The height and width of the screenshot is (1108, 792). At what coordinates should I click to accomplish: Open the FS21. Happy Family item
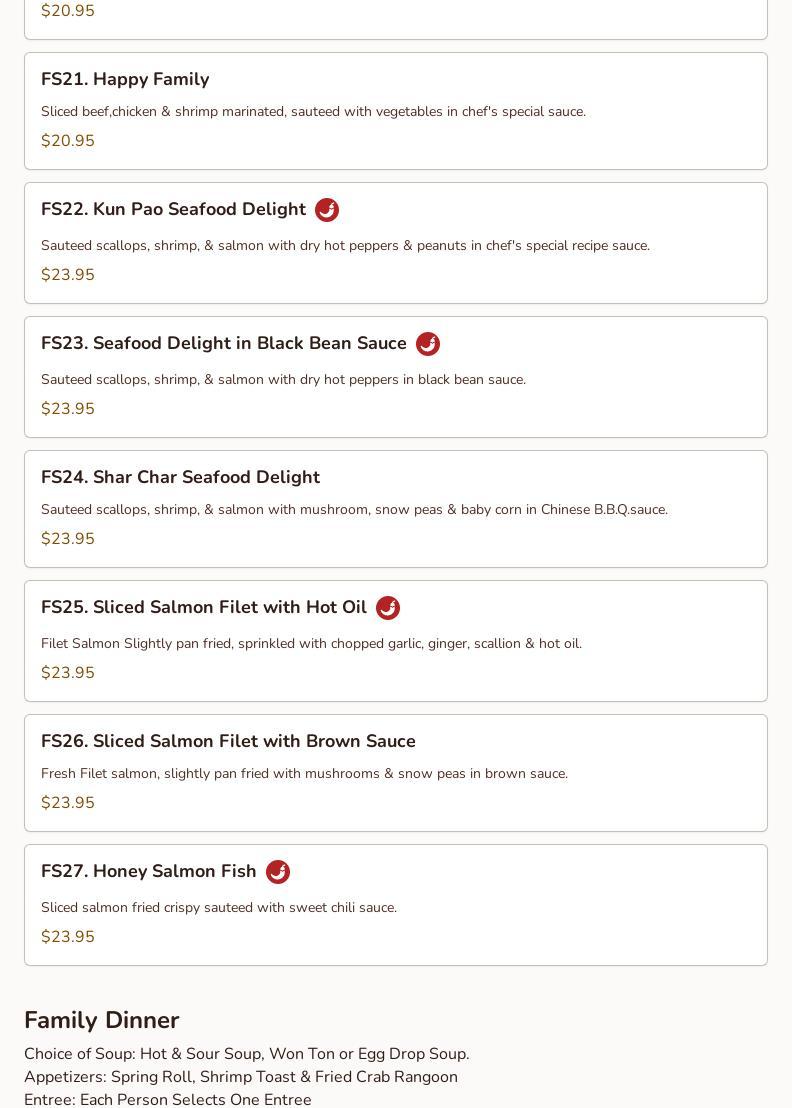coord(125,79)
